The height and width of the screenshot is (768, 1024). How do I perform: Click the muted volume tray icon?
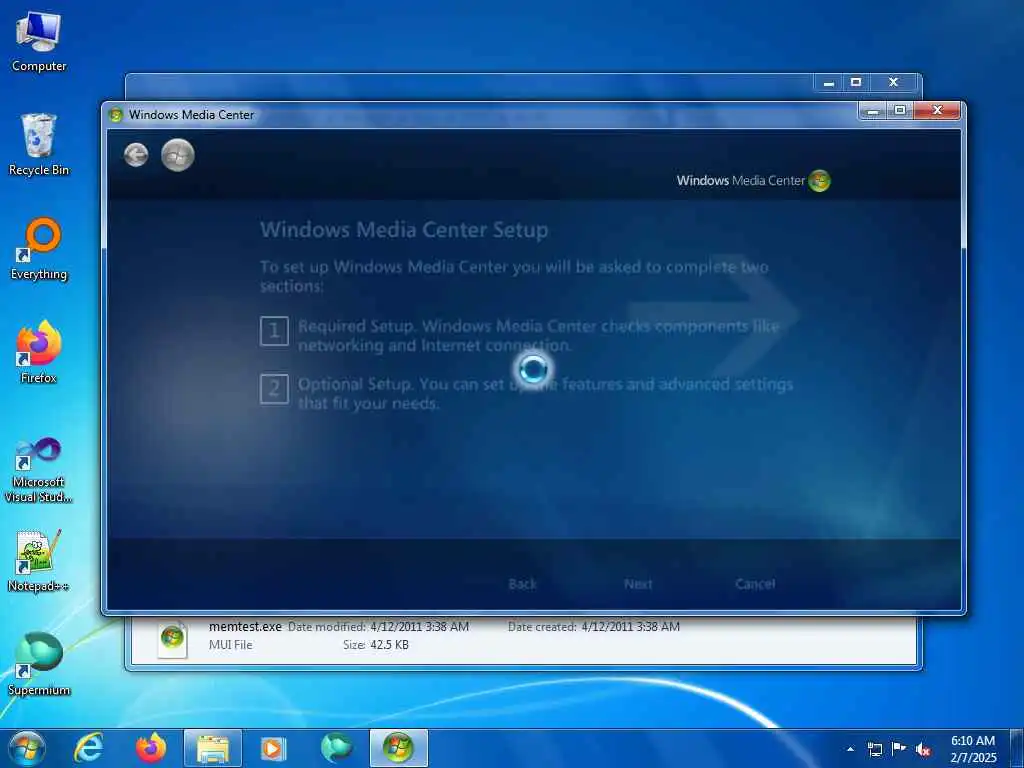(923, 749)
